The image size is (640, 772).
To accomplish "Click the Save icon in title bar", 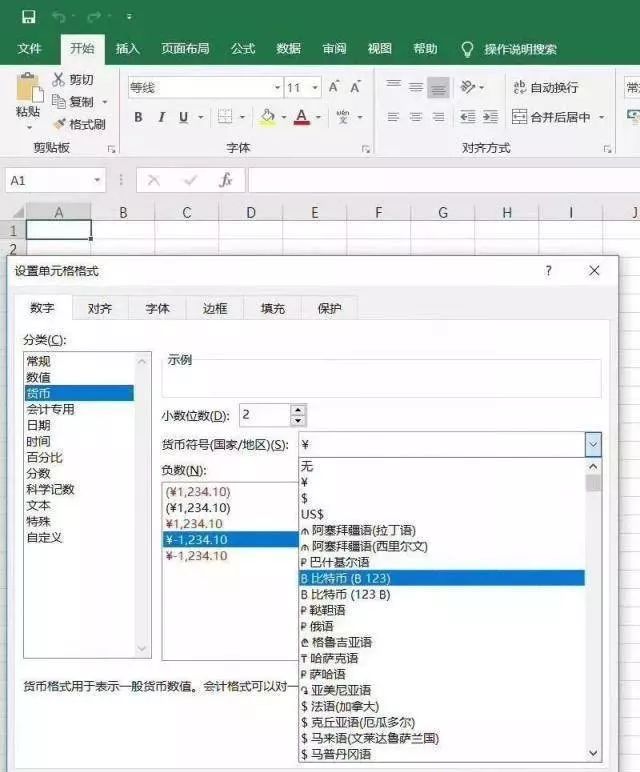I will (29, 17).
